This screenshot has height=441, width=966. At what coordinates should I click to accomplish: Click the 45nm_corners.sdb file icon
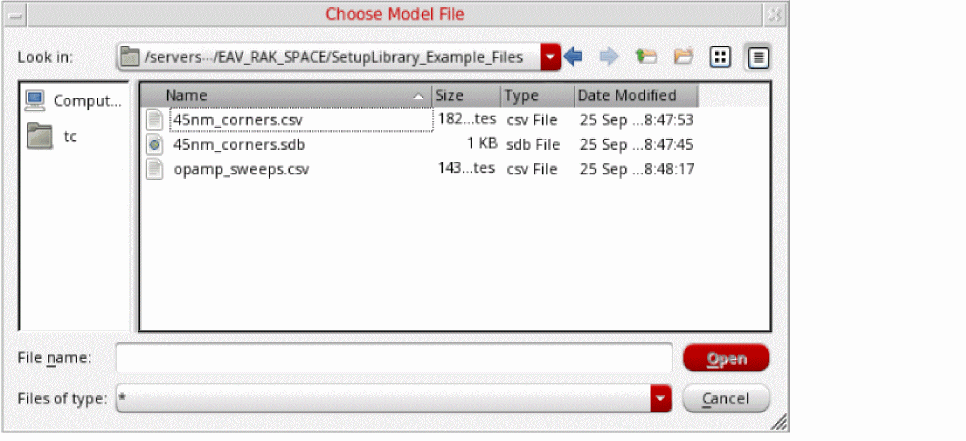[155, 145]
